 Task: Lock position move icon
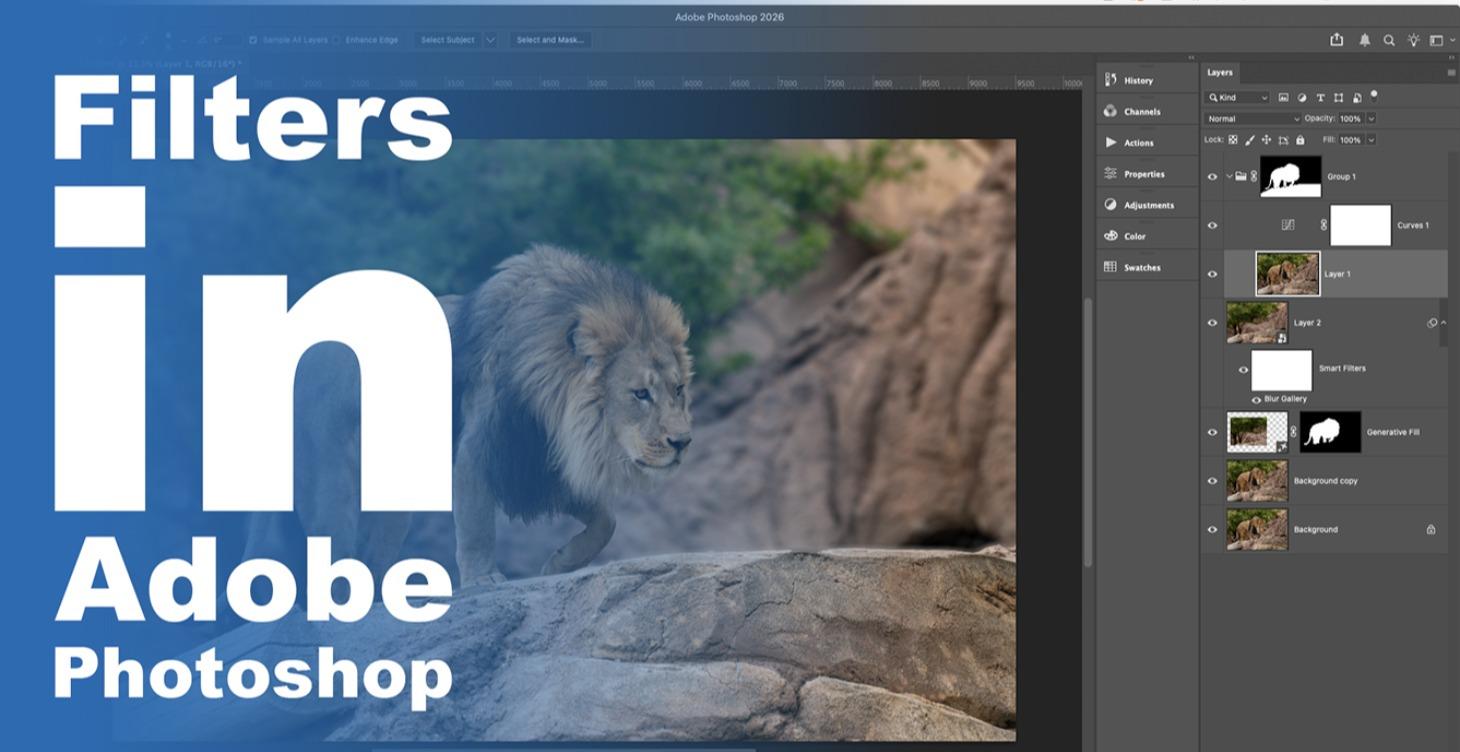pyautogui.click(x=1267, y=140)
